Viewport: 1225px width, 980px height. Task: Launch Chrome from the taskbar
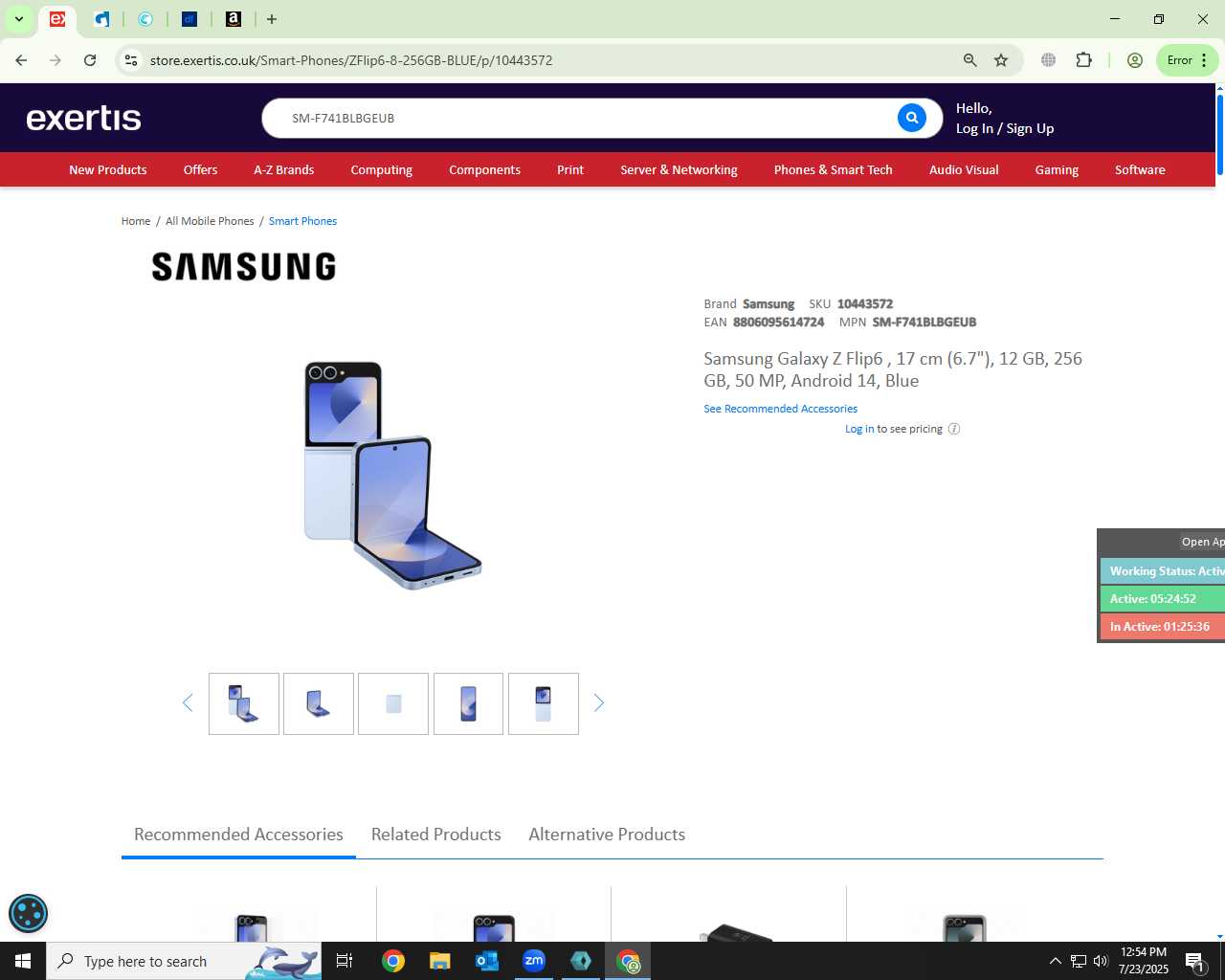(x=393, y=961)
